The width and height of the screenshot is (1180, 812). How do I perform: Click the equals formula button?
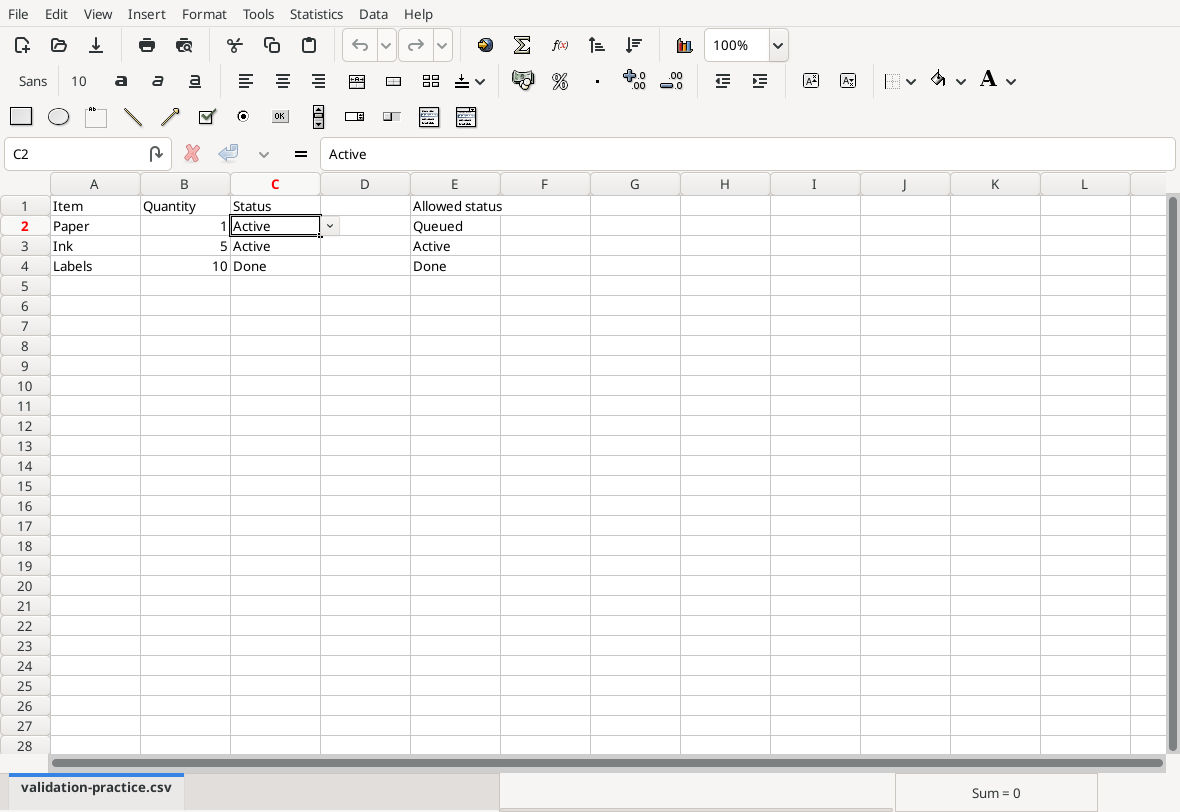tap(300, 154)
